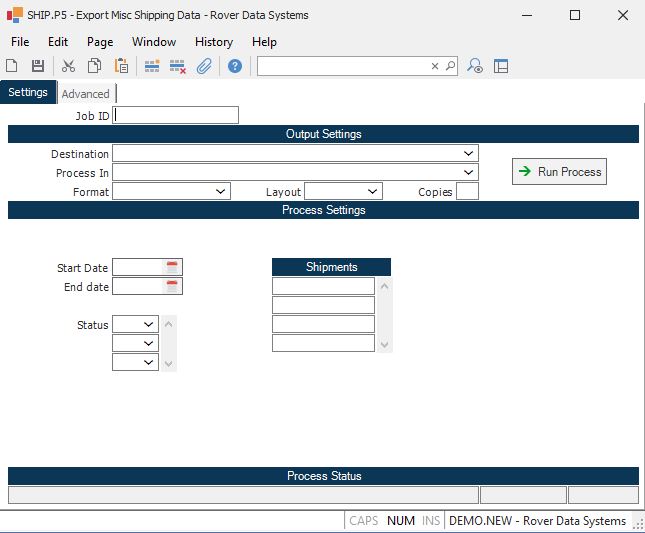Click the New record toolbar icon
The width and height of the screenshot is (645, 533).
click(x=12, y=66)
